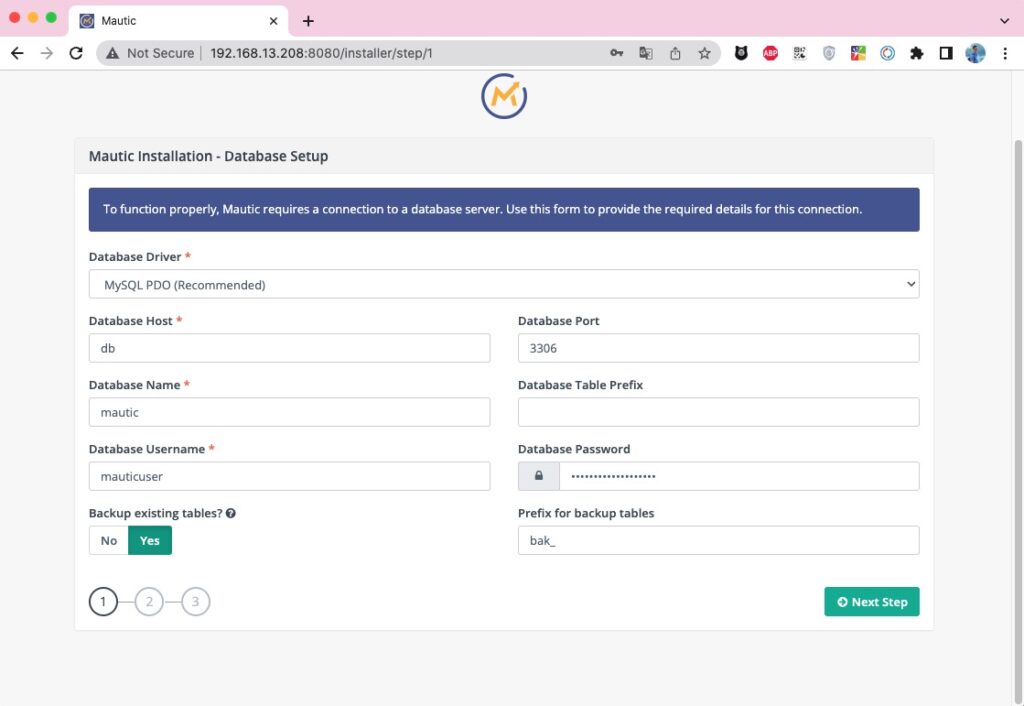
Task: Click the Database Table Prefix field
Action: [718, 412]
